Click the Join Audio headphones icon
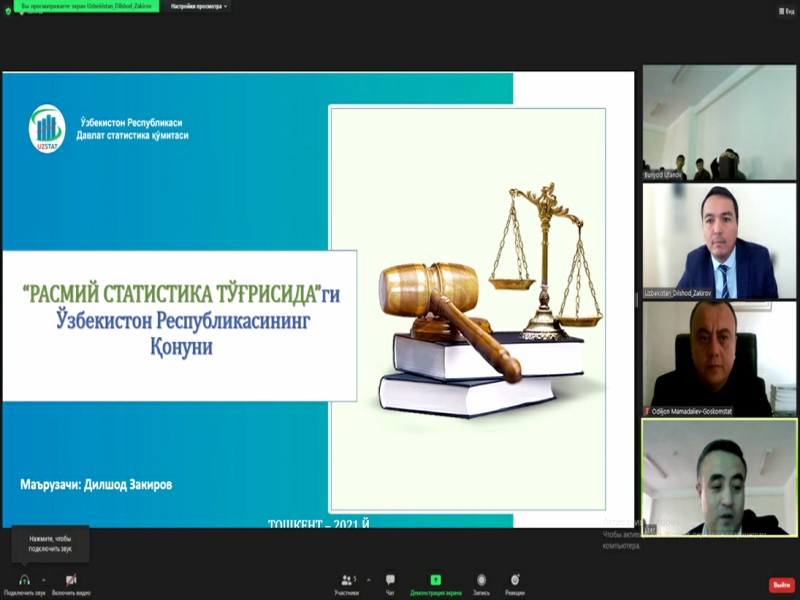The width and height of the screenshot is (800, 600). tap(24, 580)
